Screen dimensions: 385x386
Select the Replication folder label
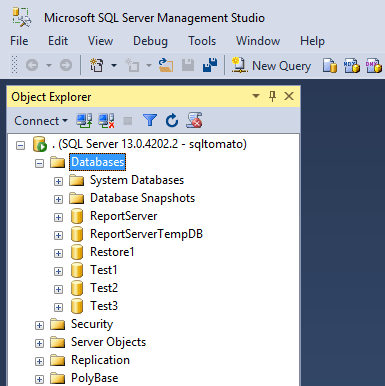coord(100,360)
